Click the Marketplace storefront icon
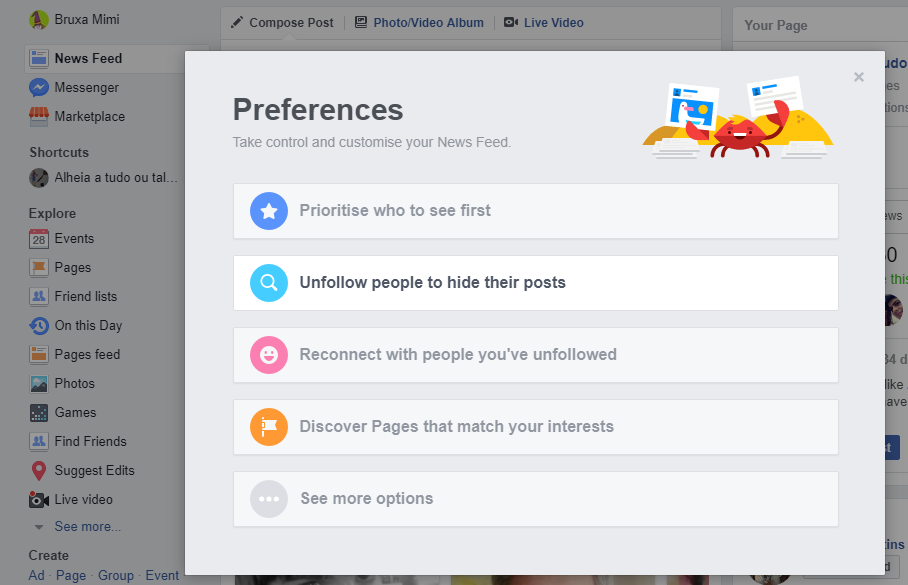Image resolution: width=908 pixels, height=585 pixels. [39, 117]
